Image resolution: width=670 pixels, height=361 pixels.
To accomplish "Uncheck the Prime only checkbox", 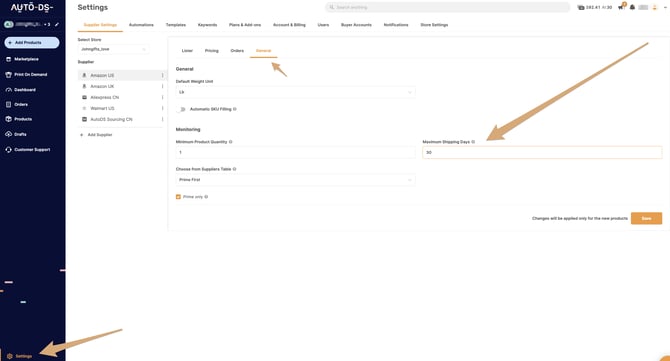I will [x=178, y=197].
